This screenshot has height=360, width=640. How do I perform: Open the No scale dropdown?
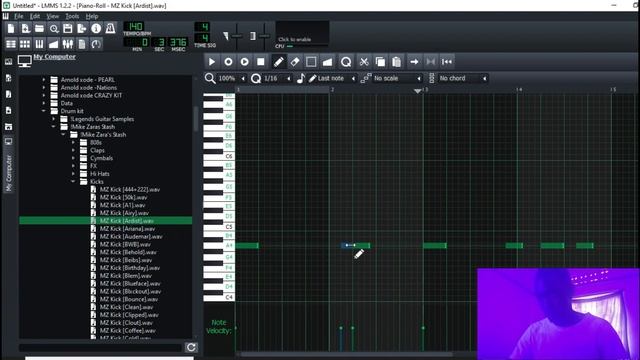(x=397, y=78)
